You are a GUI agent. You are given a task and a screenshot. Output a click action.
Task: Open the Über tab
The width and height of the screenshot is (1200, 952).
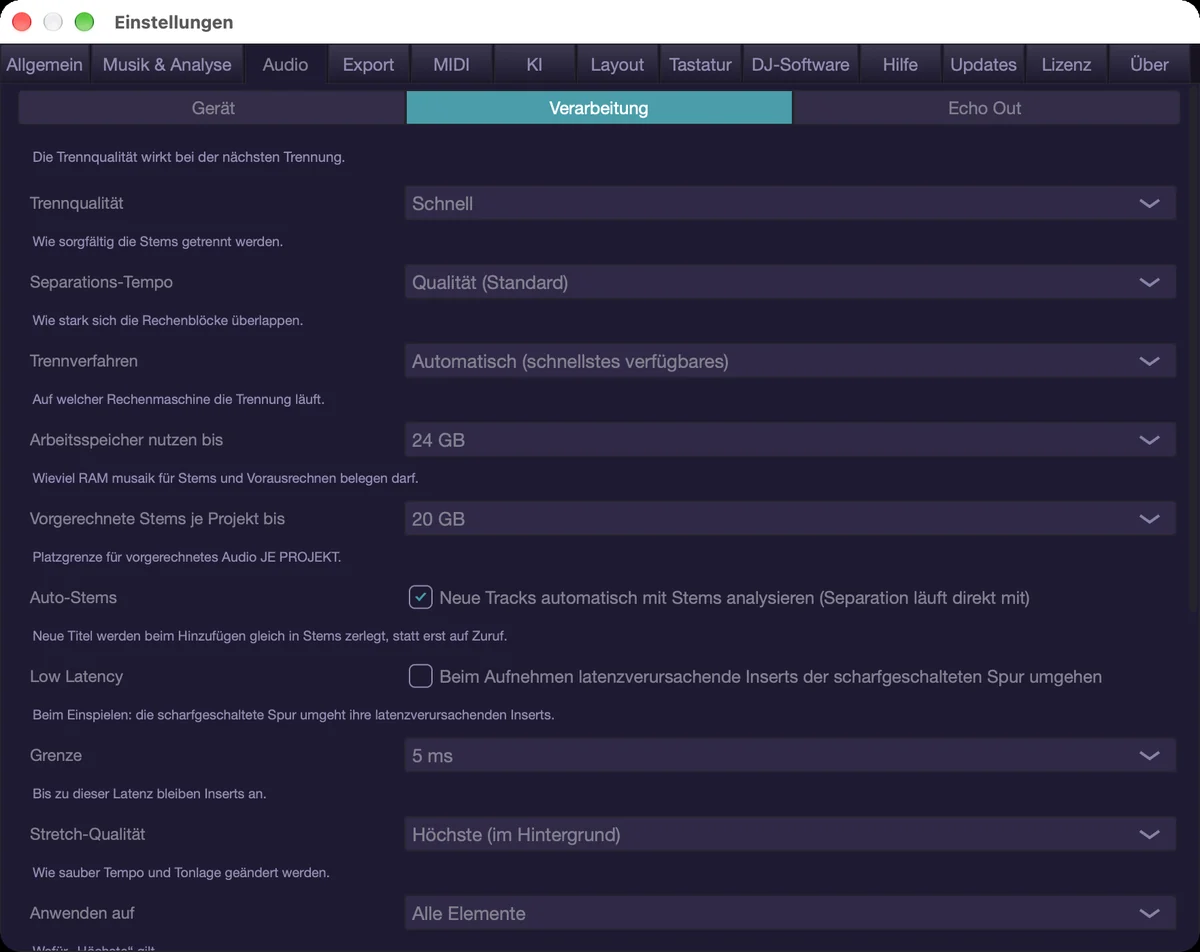pos(1149,64)
